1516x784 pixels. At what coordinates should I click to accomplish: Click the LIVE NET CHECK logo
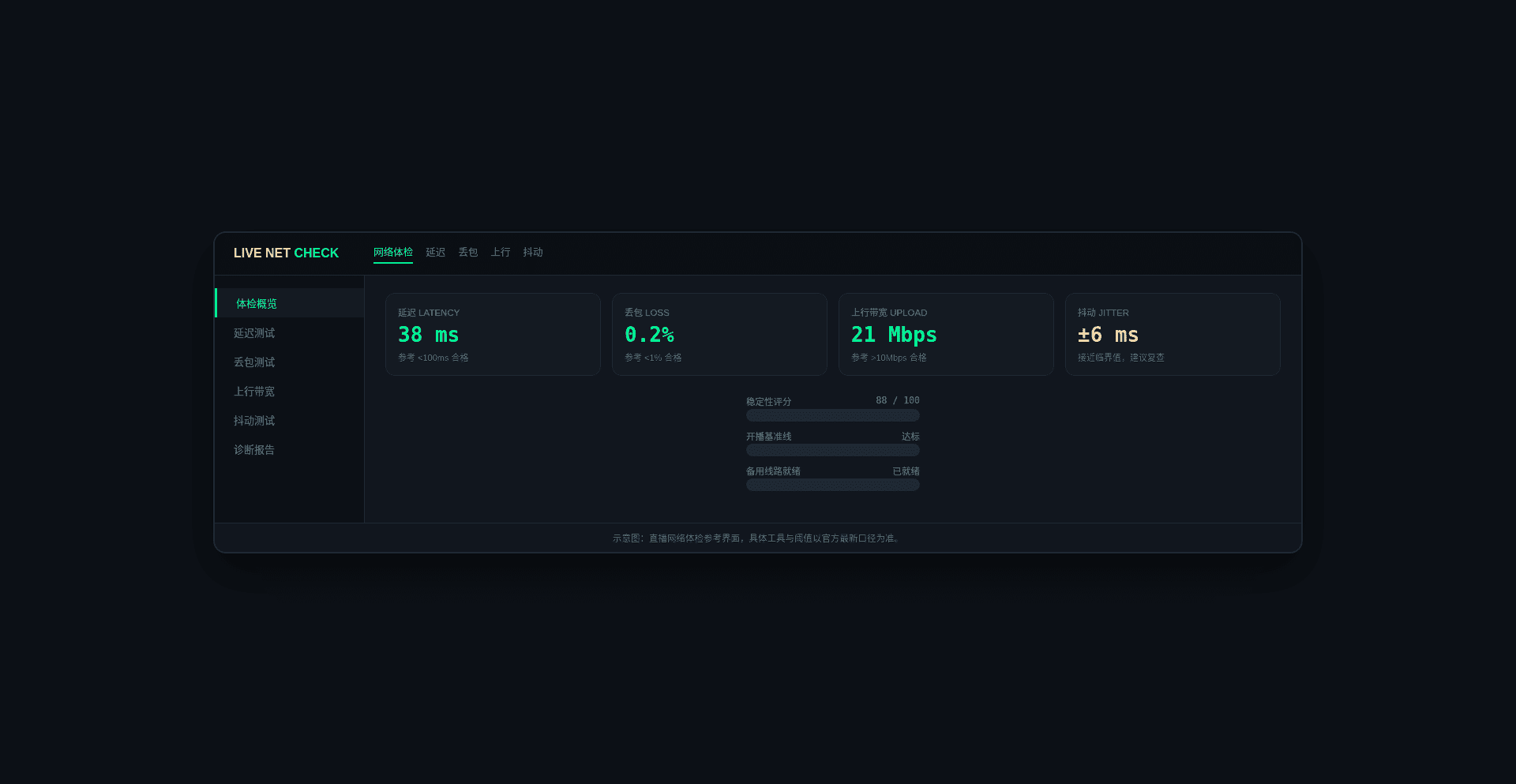click(x=286, y=253)
